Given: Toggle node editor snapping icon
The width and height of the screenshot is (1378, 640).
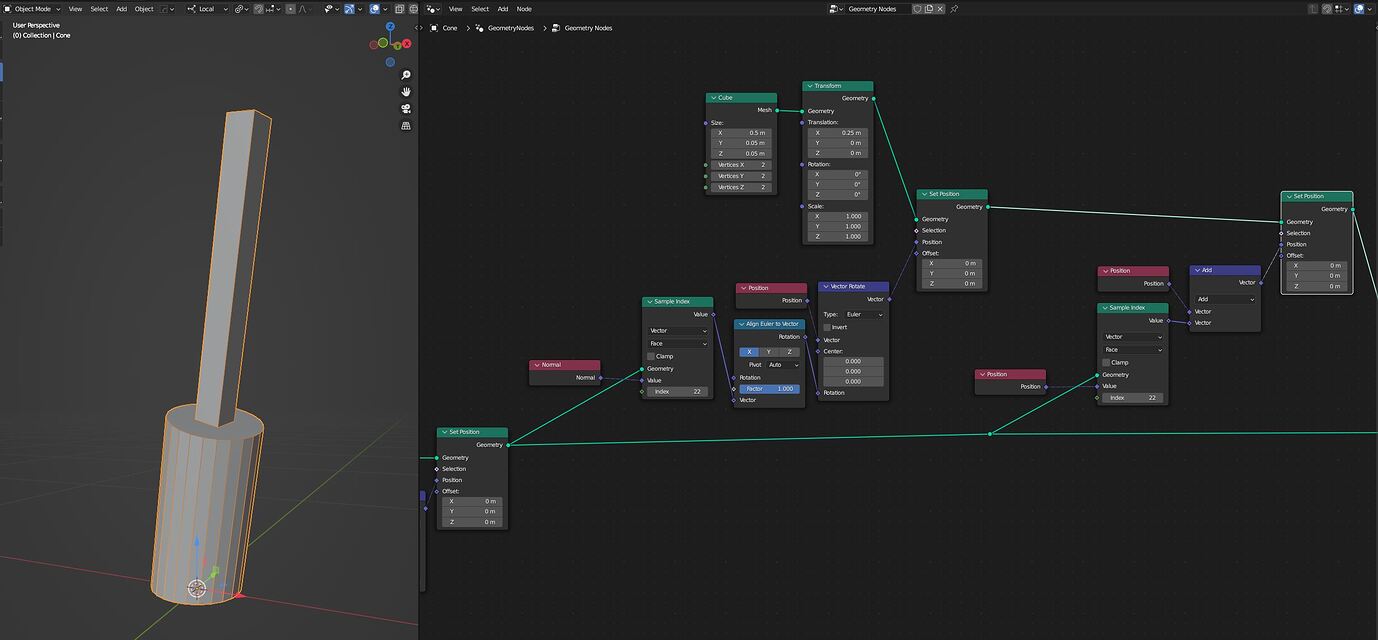Looking at the screenshot, I should coord(1326,9).
